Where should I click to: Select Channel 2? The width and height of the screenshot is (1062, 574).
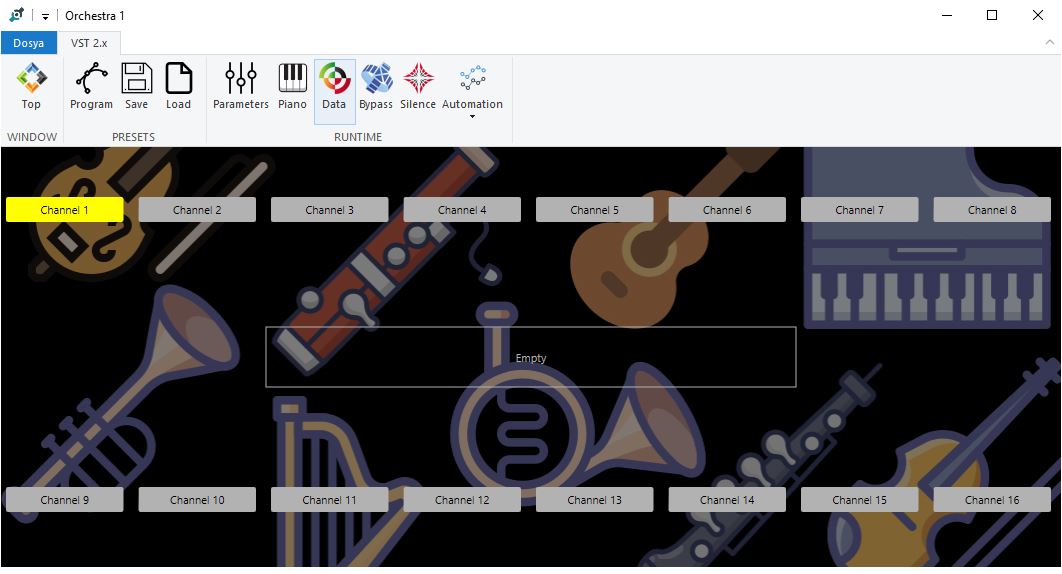[x=197, y=210]
